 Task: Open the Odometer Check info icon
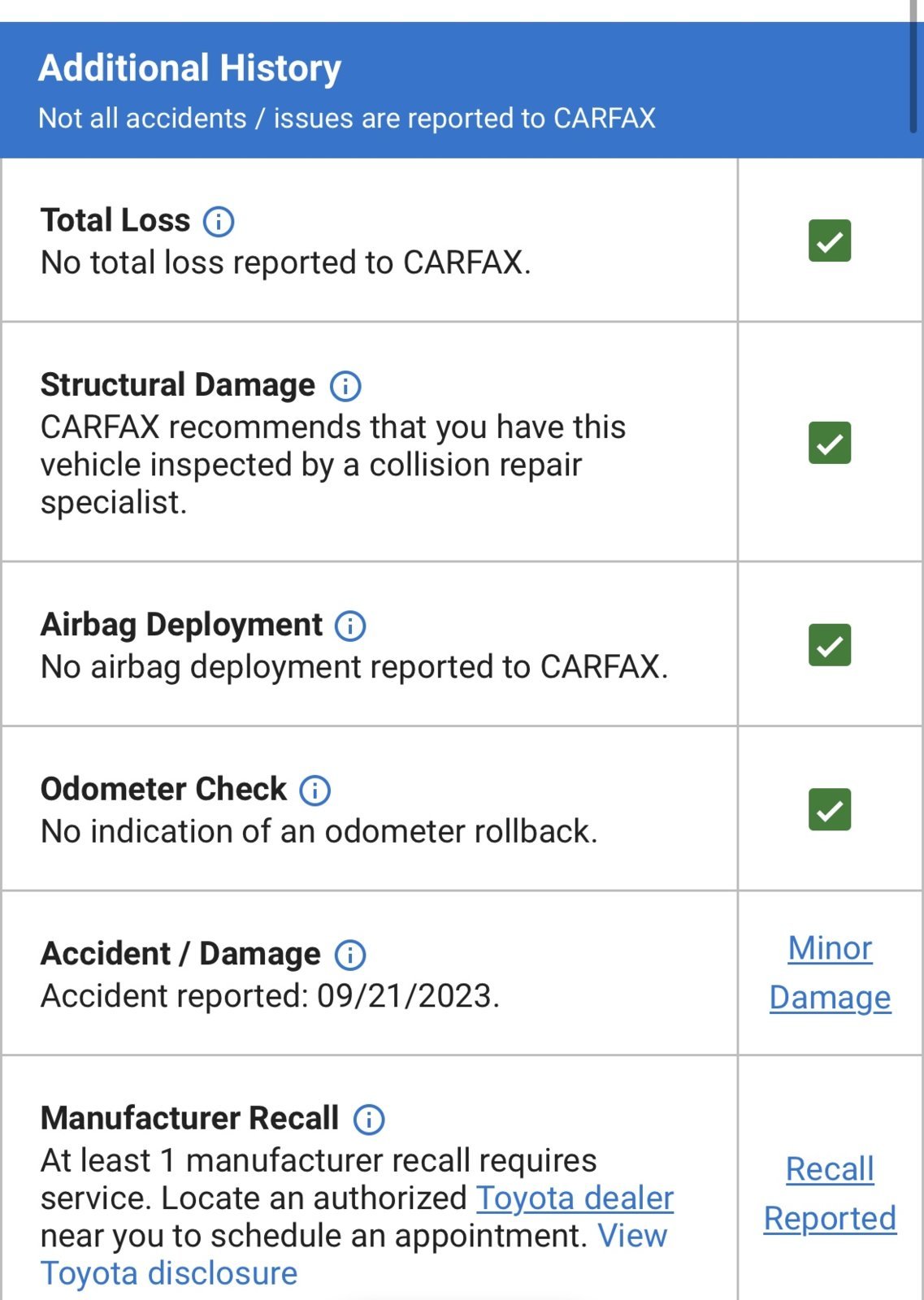click(x=315, y=790)
